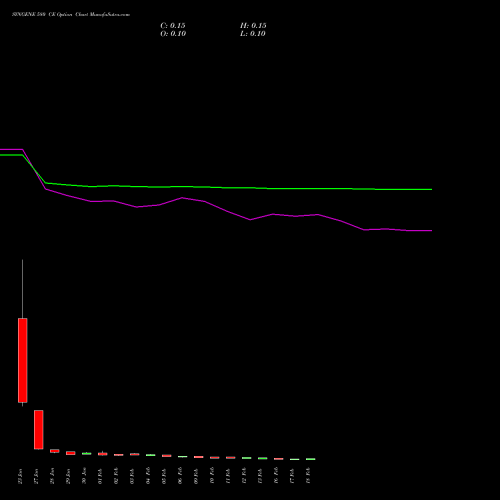
Task: Select the last green candlestick for 18 Feb
Action: coord(311,459)
